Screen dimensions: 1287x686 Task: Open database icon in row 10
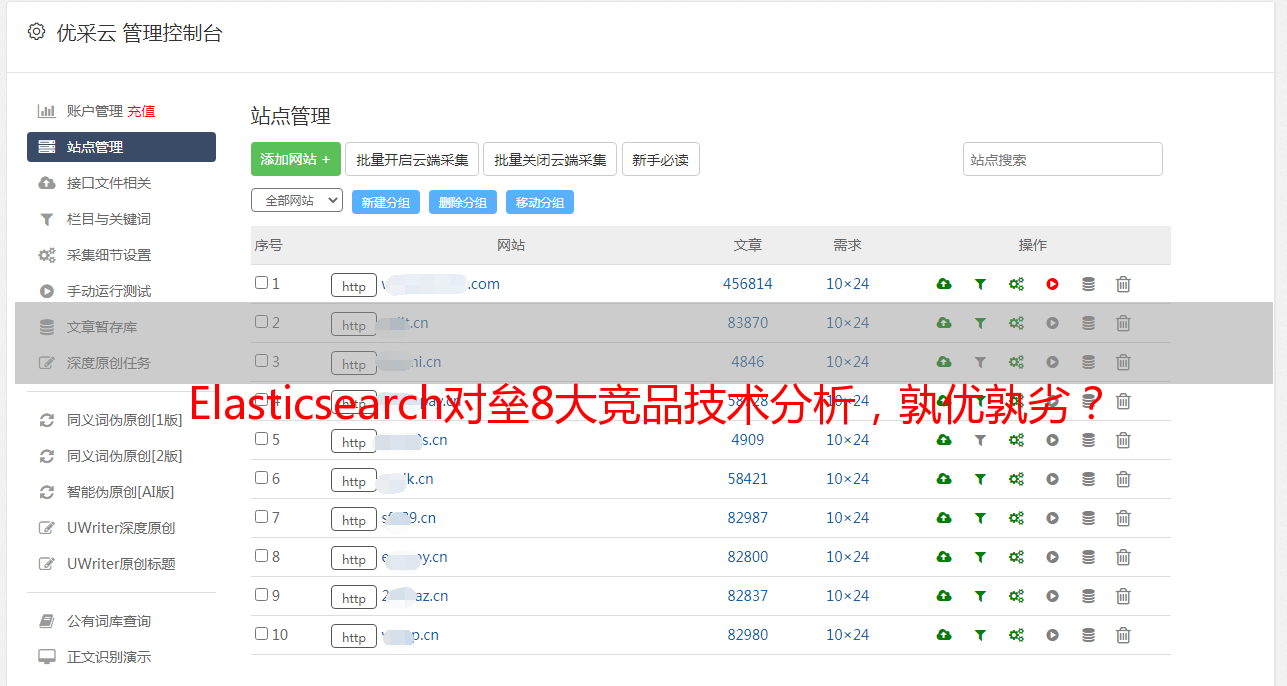(x=1088, y=635)
